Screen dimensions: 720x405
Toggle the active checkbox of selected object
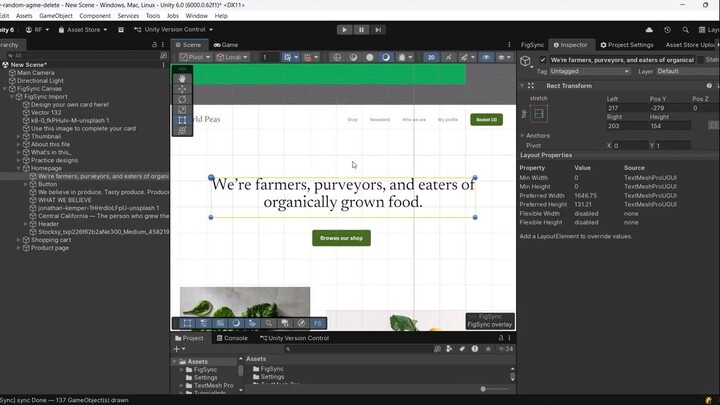tap(543, 60)
